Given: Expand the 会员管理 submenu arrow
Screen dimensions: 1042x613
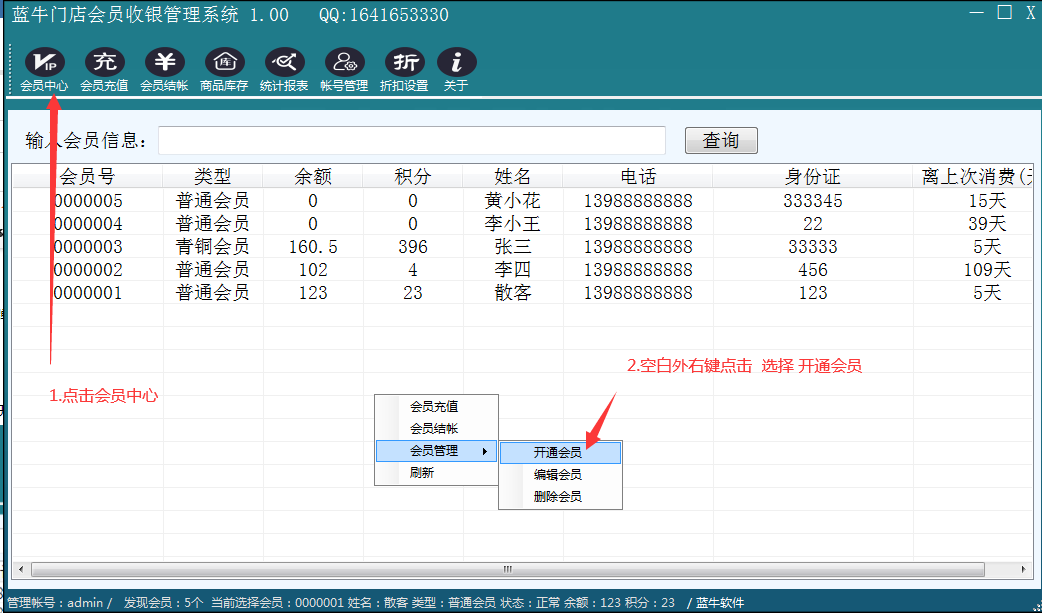Looking at the screenshot, I should click(x=485, y=451).
